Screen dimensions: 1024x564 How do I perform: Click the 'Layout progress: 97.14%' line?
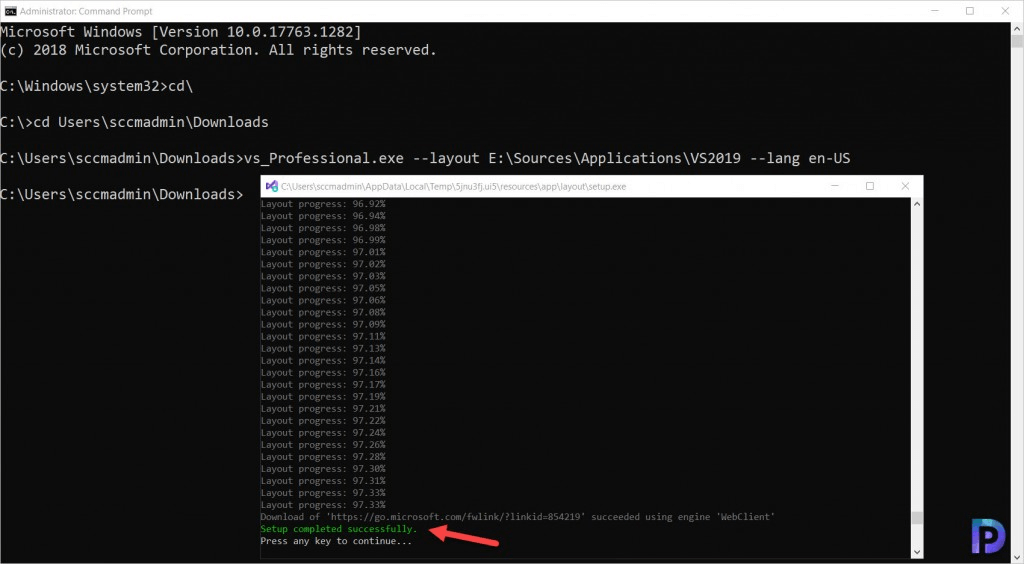323,361
